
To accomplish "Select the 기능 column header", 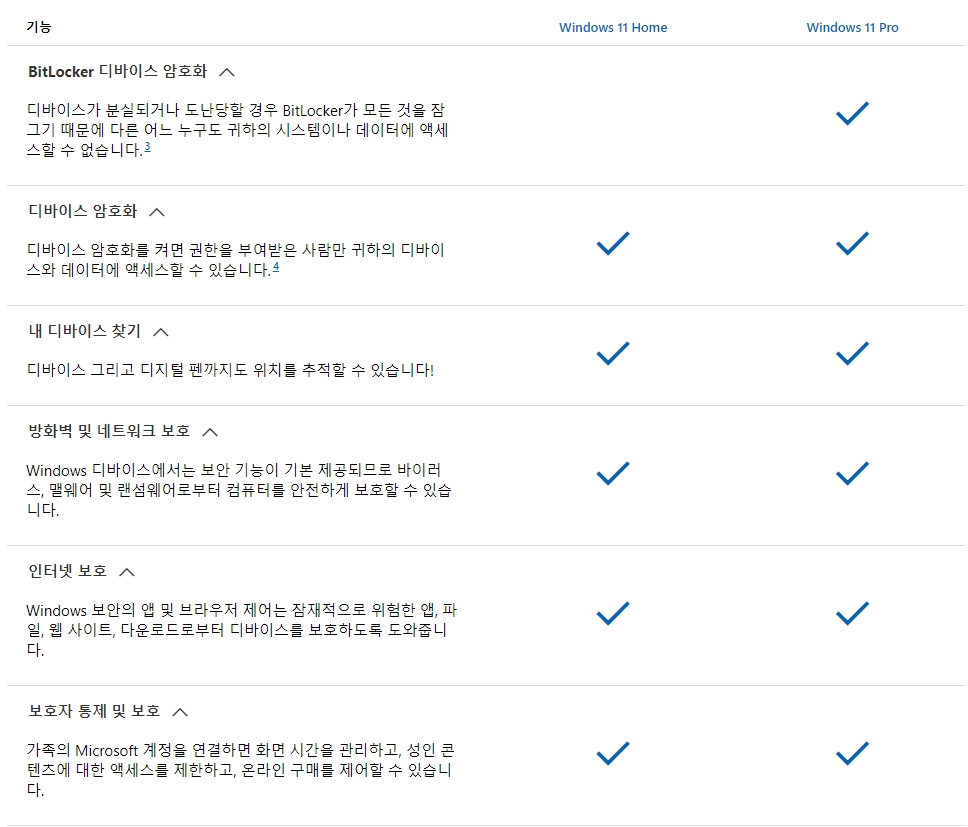I will (x=39, y=27).
